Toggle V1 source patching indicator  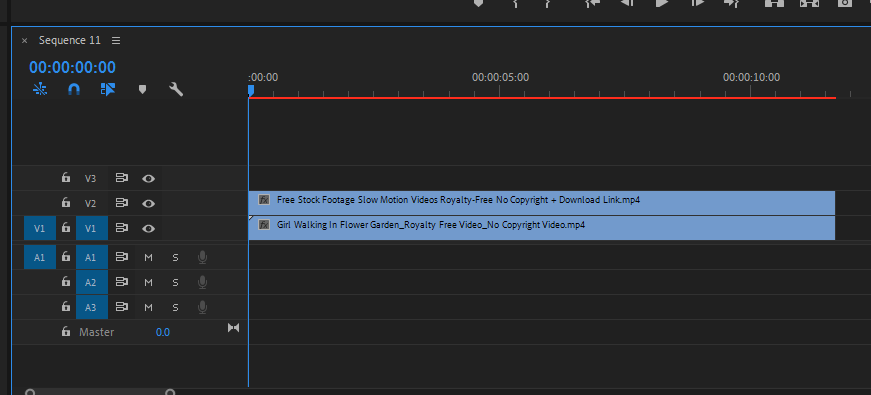click(x=39, y=228)
